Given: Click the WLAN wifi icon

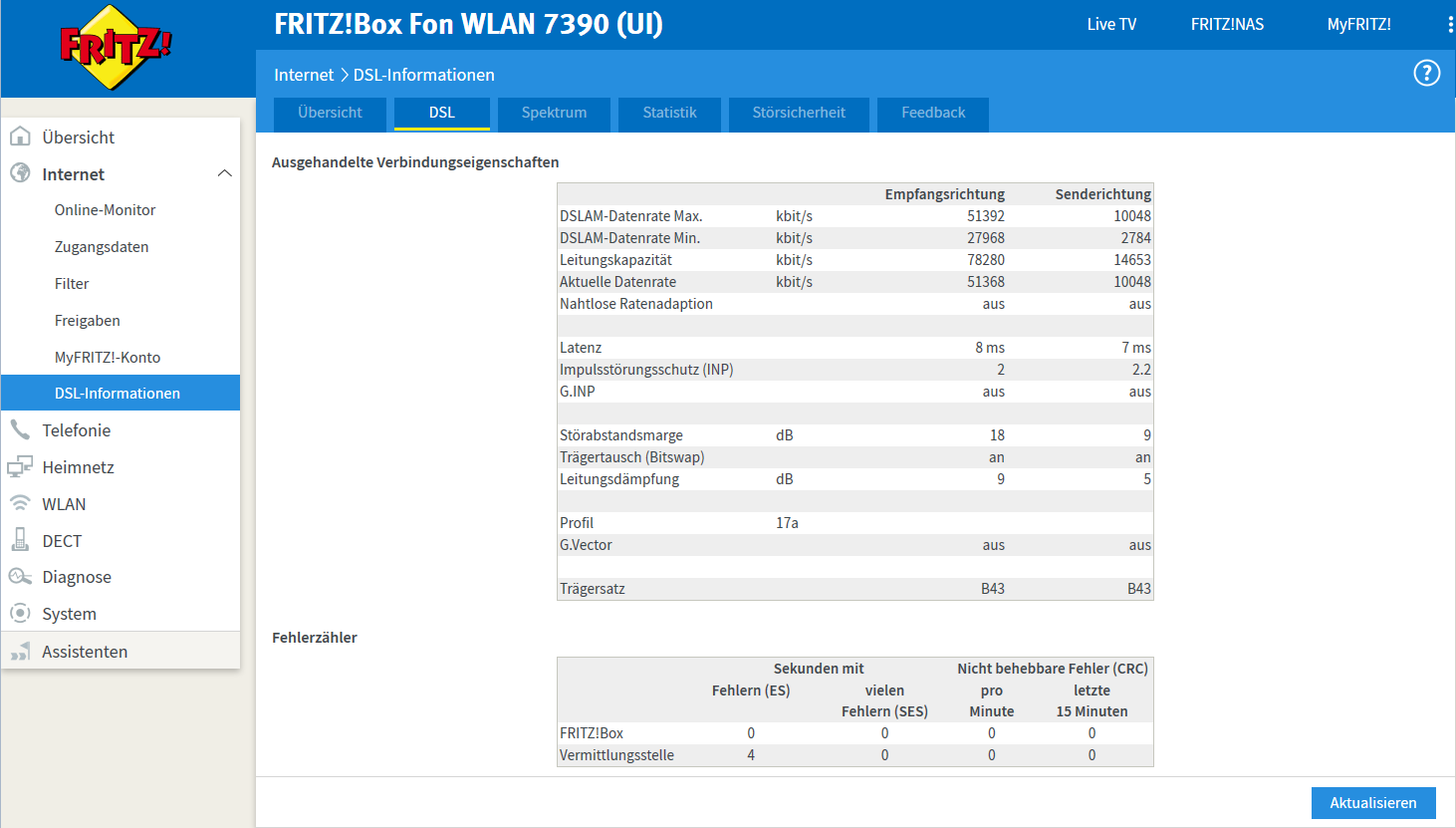Looking at the screenshot, I should coord(20,503).
